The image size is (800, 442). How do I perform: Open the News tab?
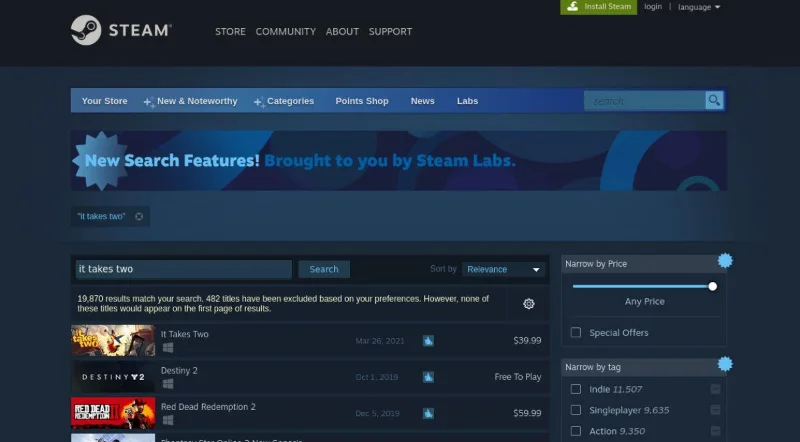click(x=422, y=101)
